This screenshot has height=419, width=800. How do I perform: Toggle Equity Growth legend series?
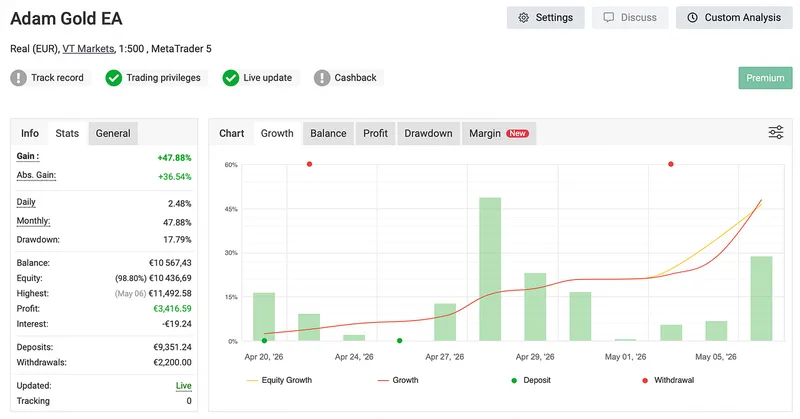click(279, 380)
